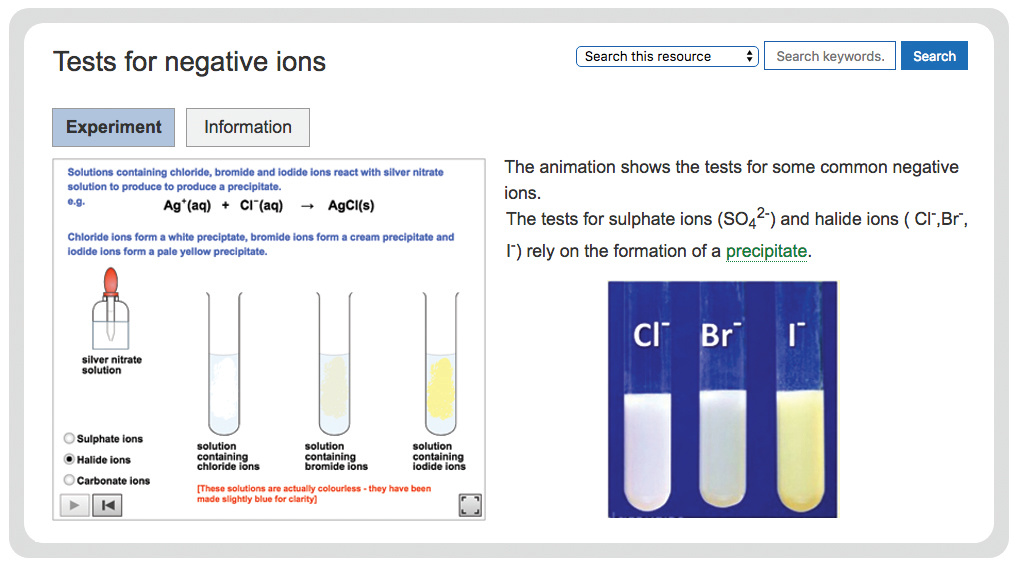Switch to the Information tab

248,127
